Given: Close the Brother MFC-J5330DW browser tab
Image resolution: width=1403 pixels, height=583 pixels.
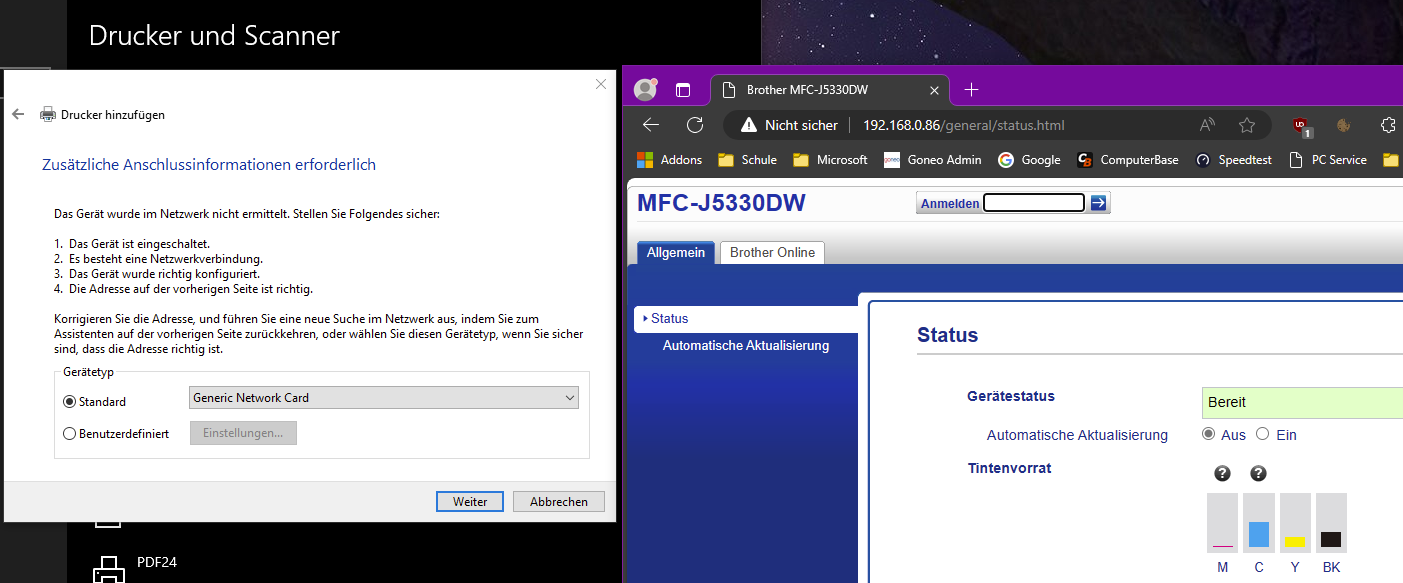Looking at the screenshot, I should click(934, 90).
